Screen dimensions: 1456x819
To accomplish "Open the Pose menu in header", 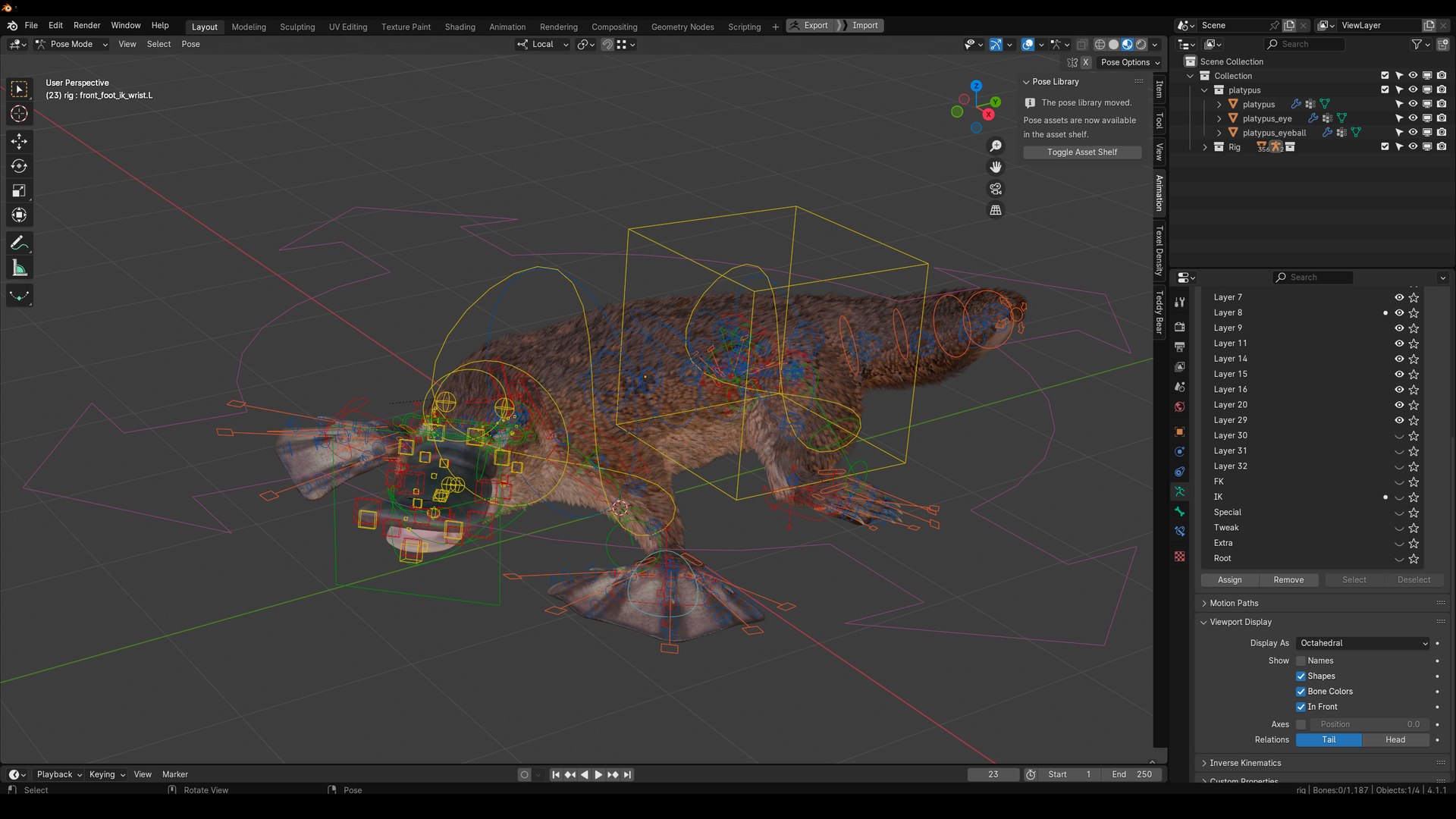I will click(x=190, y=45).
